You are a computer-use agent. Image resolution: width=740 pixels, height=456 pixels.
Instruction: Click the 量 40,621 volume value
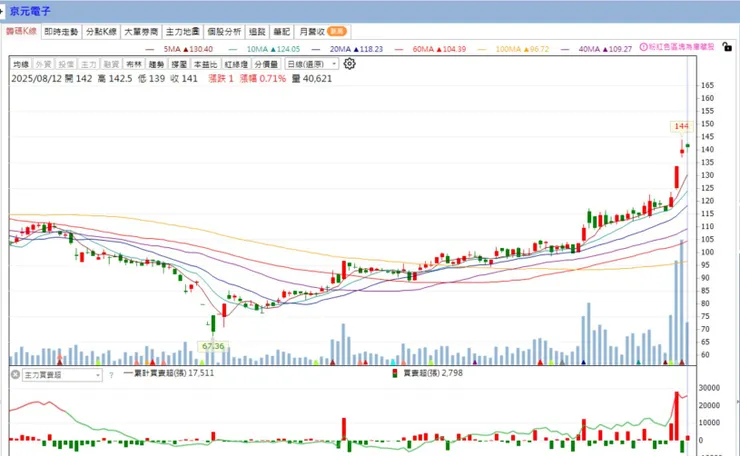[312, 78]
